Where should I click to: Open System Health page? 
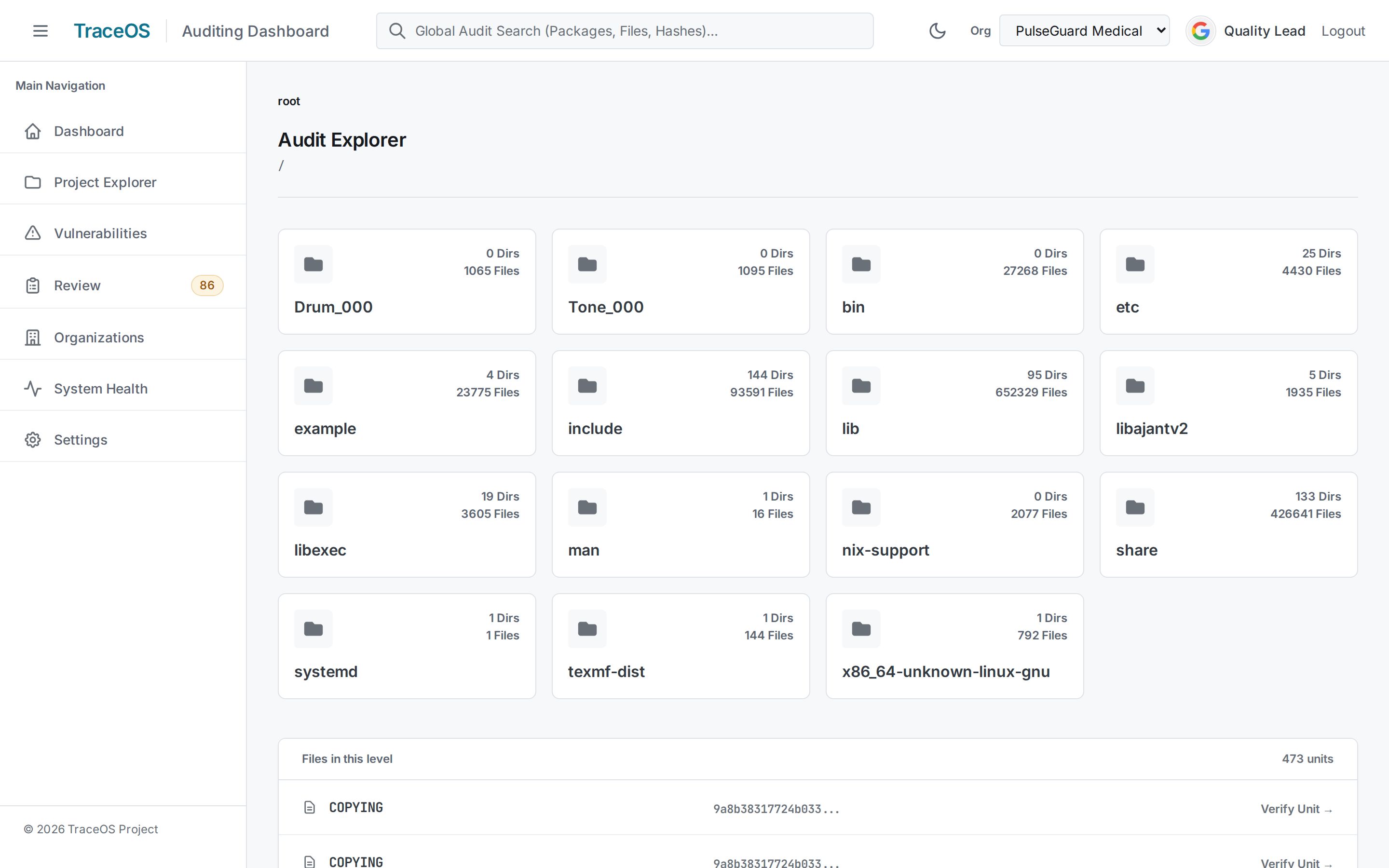123,389
